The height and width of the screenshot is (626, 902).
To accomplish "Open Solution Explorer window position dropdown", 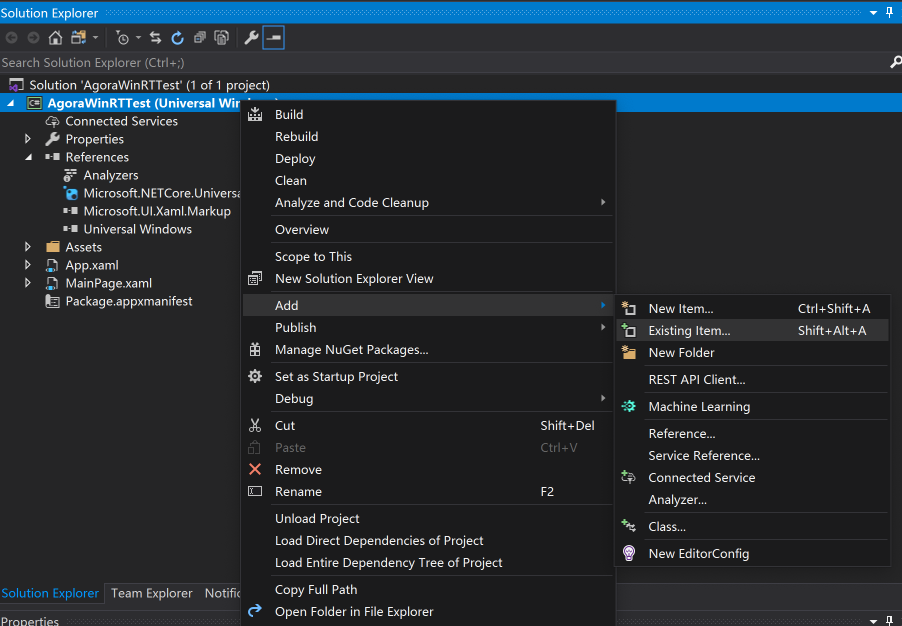I will click(x=873, y=13).
